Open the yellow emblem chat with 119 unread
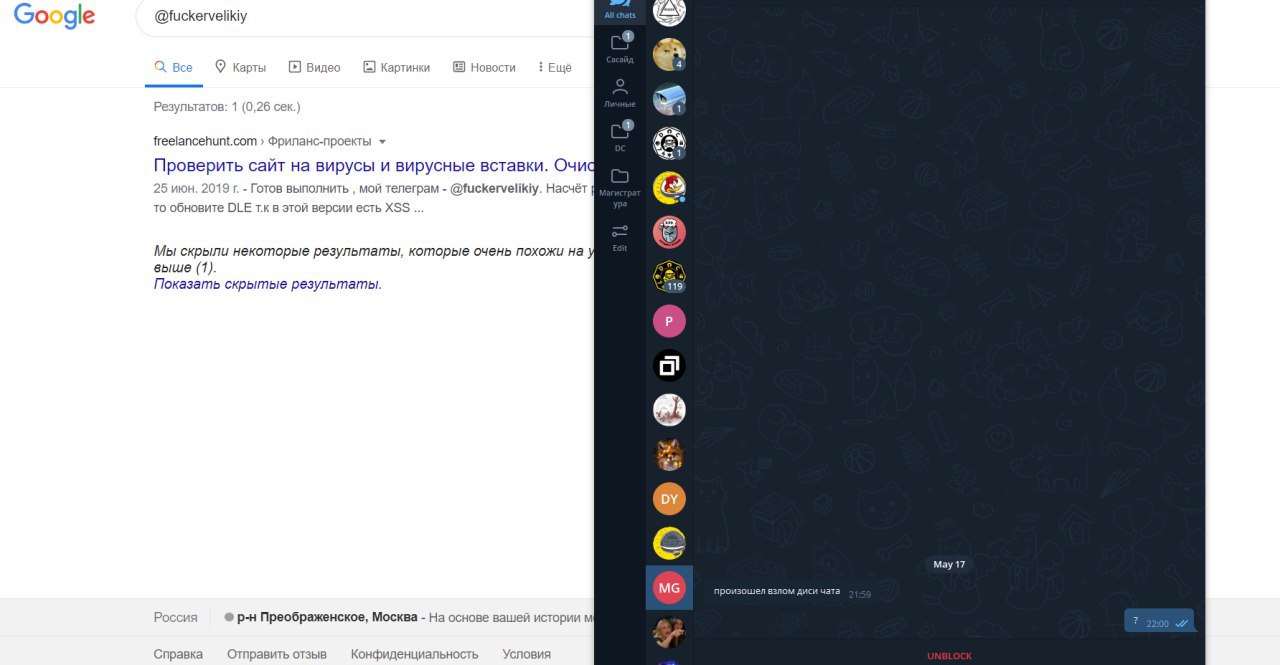 (x=669, y=276)
